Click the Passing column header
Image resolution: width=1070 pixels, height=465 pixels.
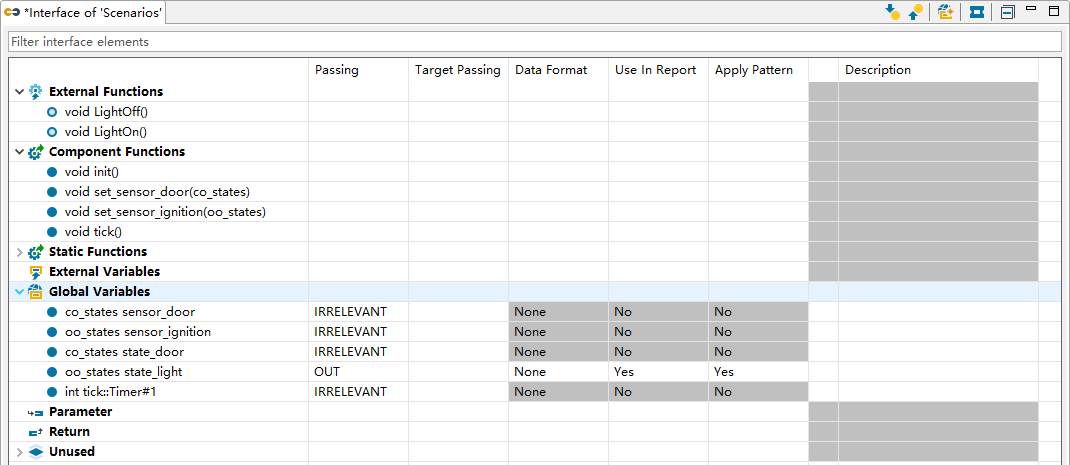tap(358, 70)
